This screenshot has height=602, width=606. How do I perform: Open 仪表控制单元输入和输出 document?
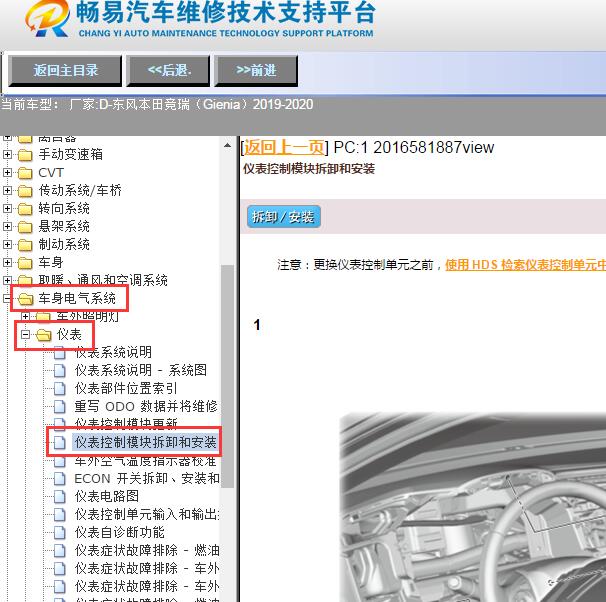click(x=147, y=515)
